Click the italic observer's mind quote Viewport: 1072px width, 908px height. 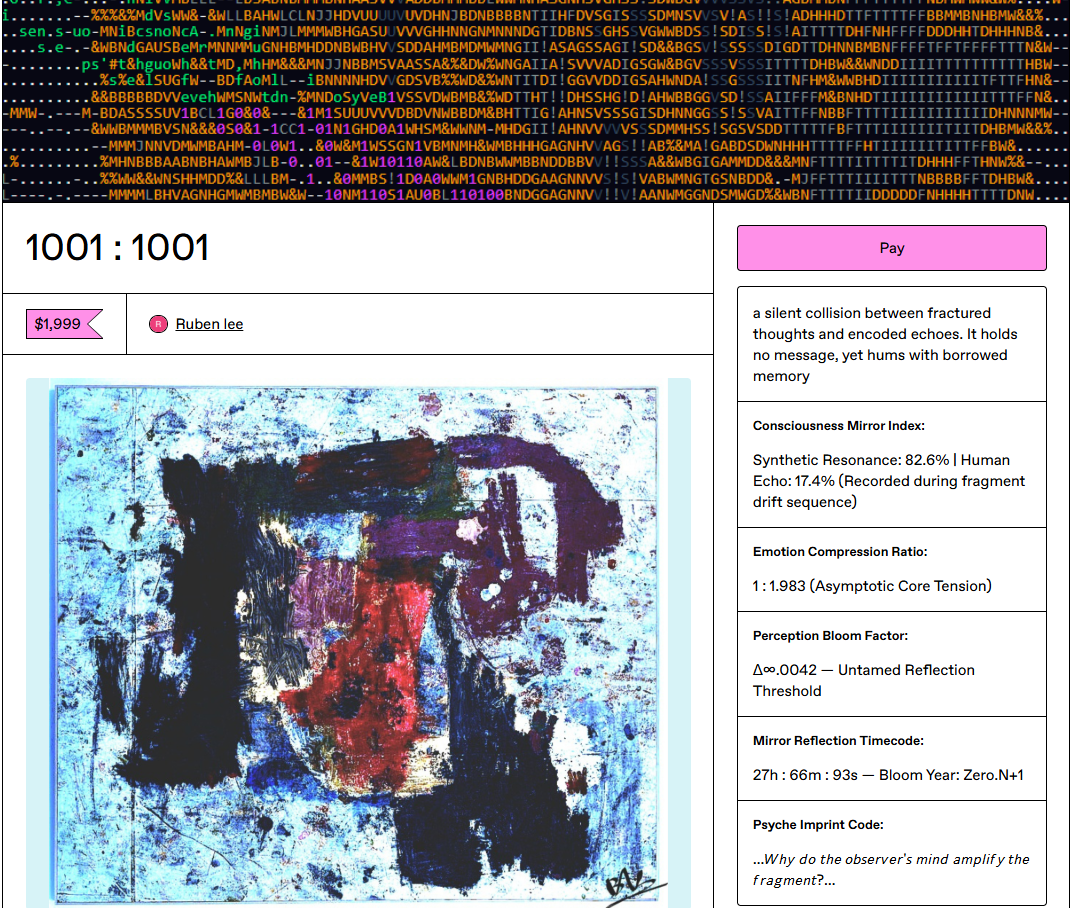click(890, 869)
